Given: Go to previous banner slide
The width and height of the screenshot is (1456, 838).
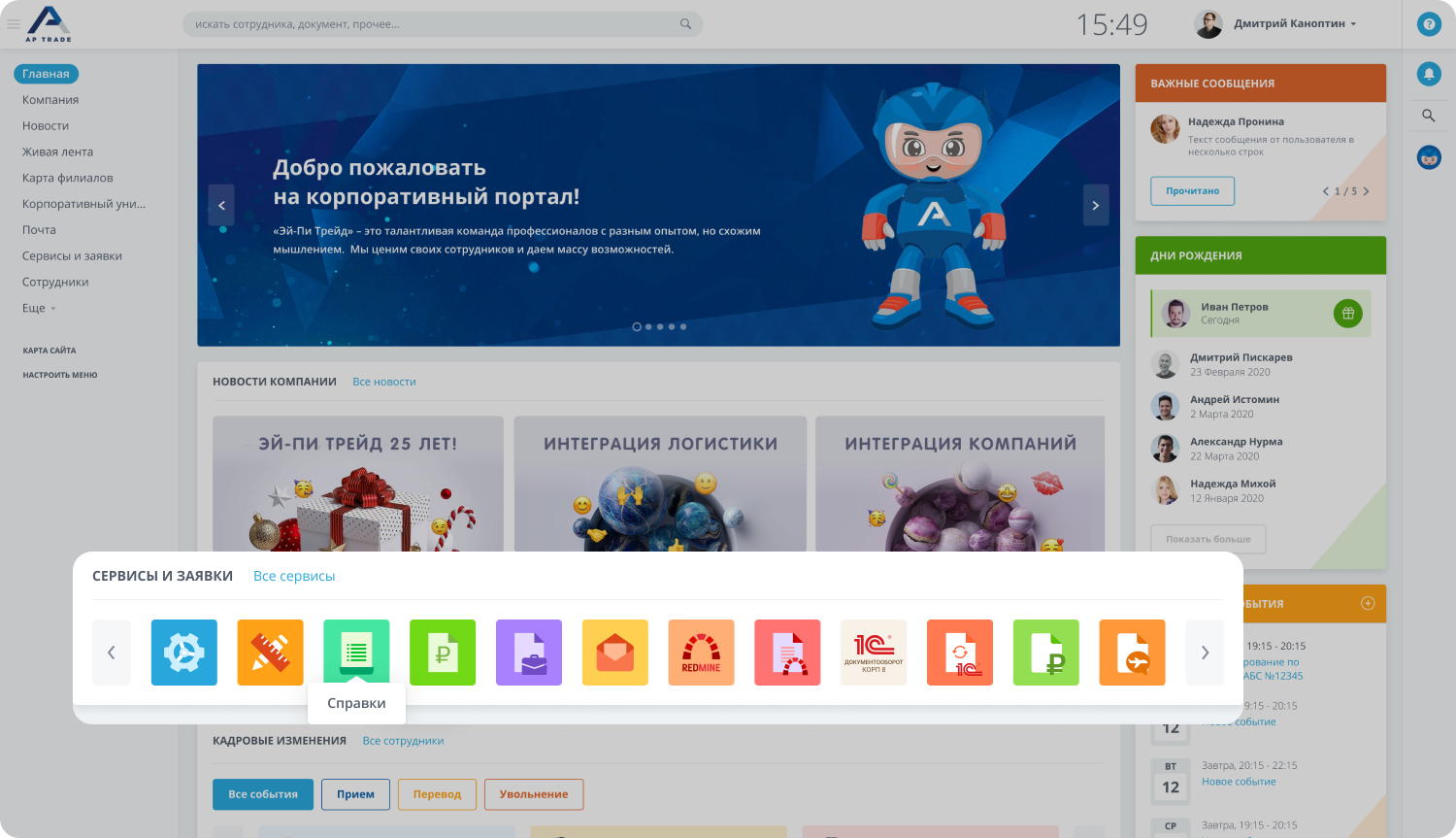Looking at the screenshot, I should click(221, 205).
